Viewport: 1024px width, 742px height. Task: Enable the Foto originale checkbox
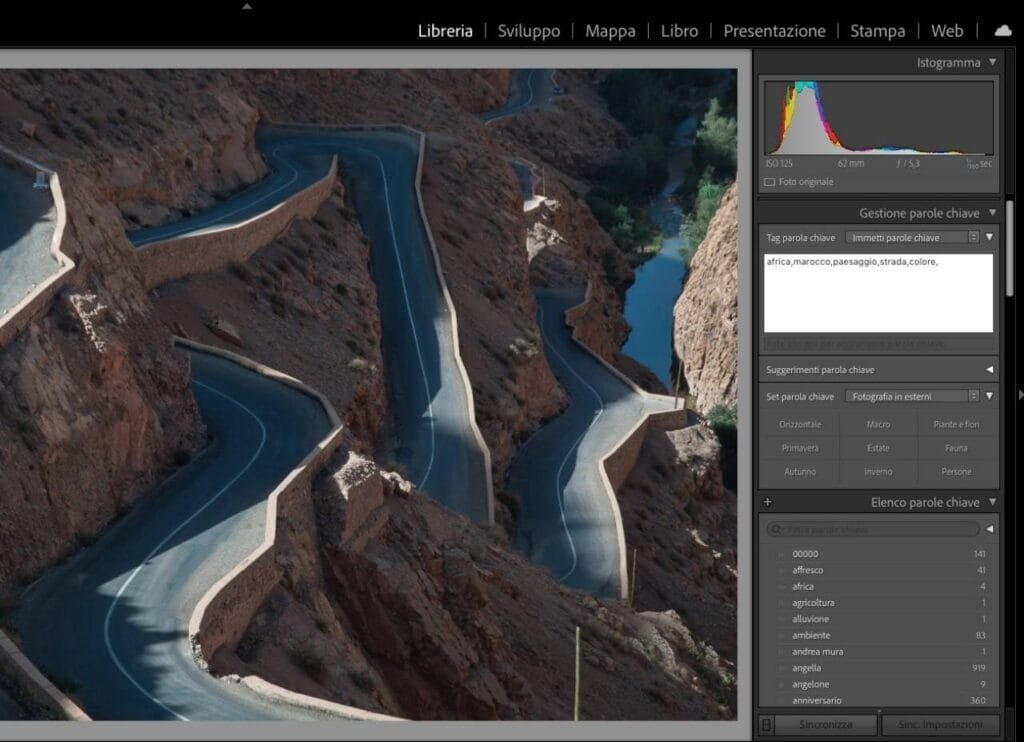point(768,182)
